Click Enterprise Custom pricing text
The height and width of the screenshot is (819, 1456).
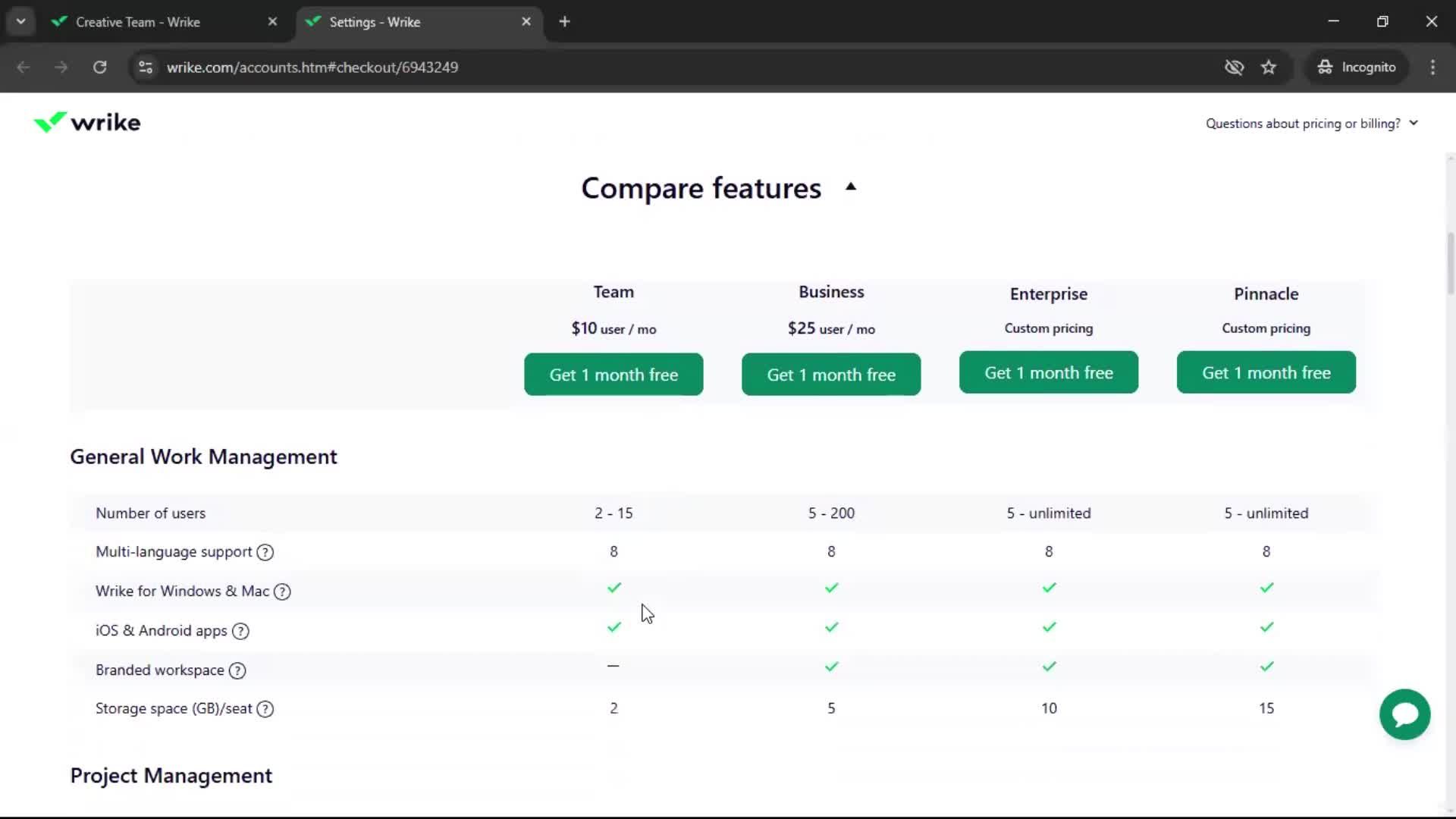[1049, 328]
